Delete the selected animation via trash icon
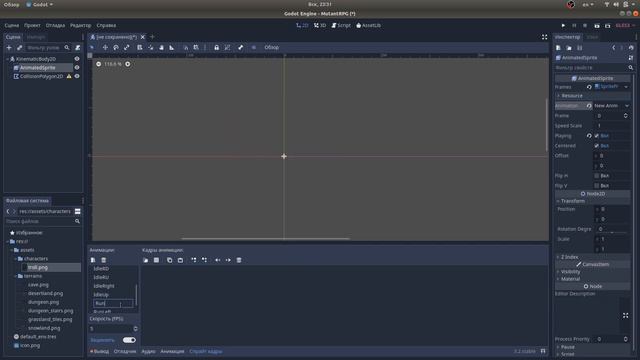Viewport: 640px width, 360px height. pyautogui.click(x=104, y=260)
